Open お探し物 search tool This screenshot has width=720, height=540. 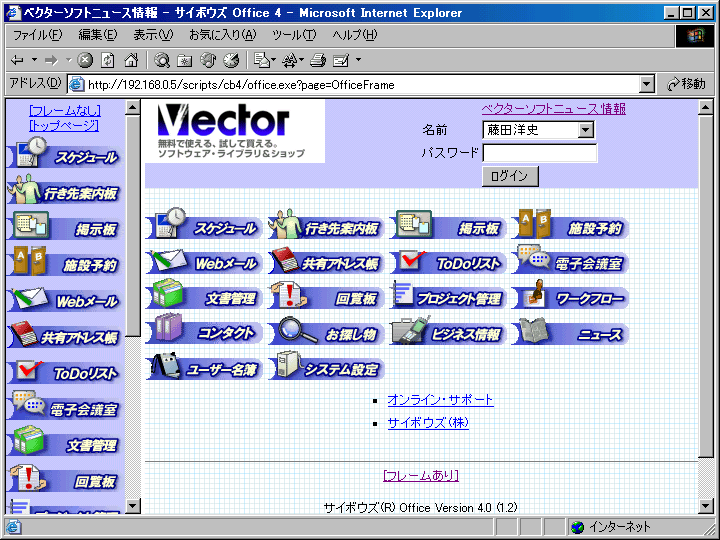pos(326,331)
